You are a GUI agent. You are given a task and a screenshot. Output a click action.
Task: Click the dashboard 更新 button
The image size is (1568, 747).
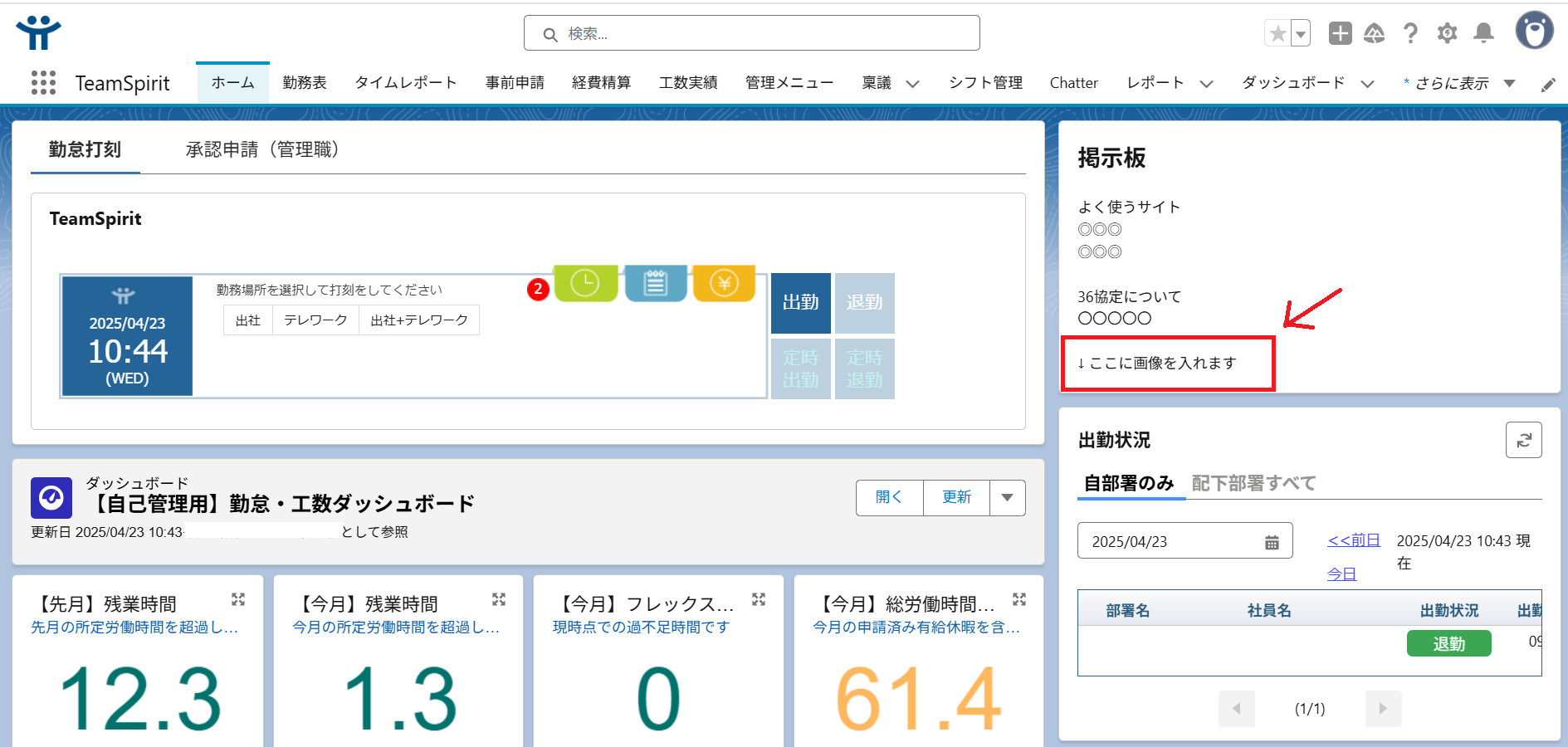[956, 498]
